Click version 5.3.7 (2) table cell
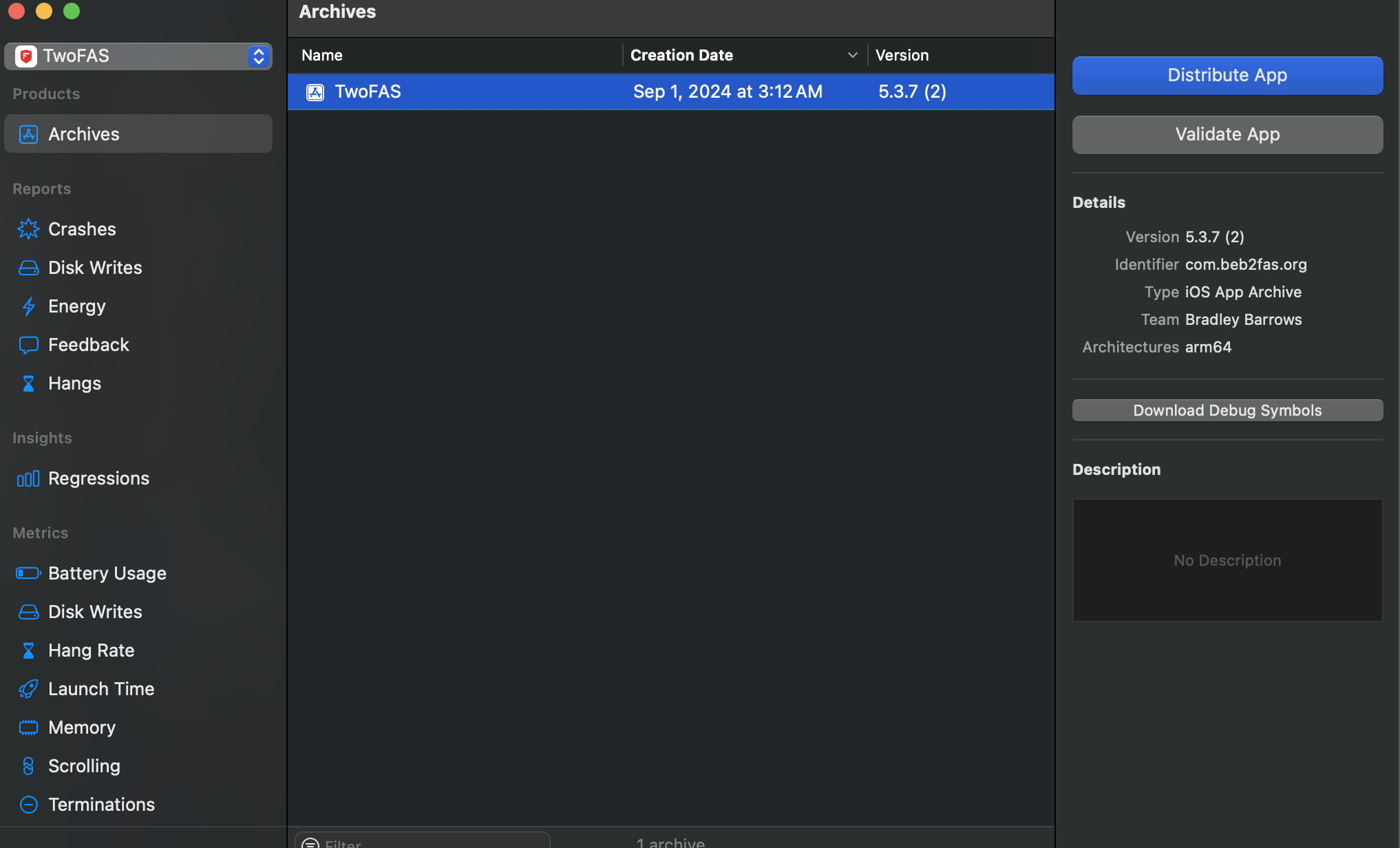The height and width of the screenshot is (848, 1400). click(912, 92)
